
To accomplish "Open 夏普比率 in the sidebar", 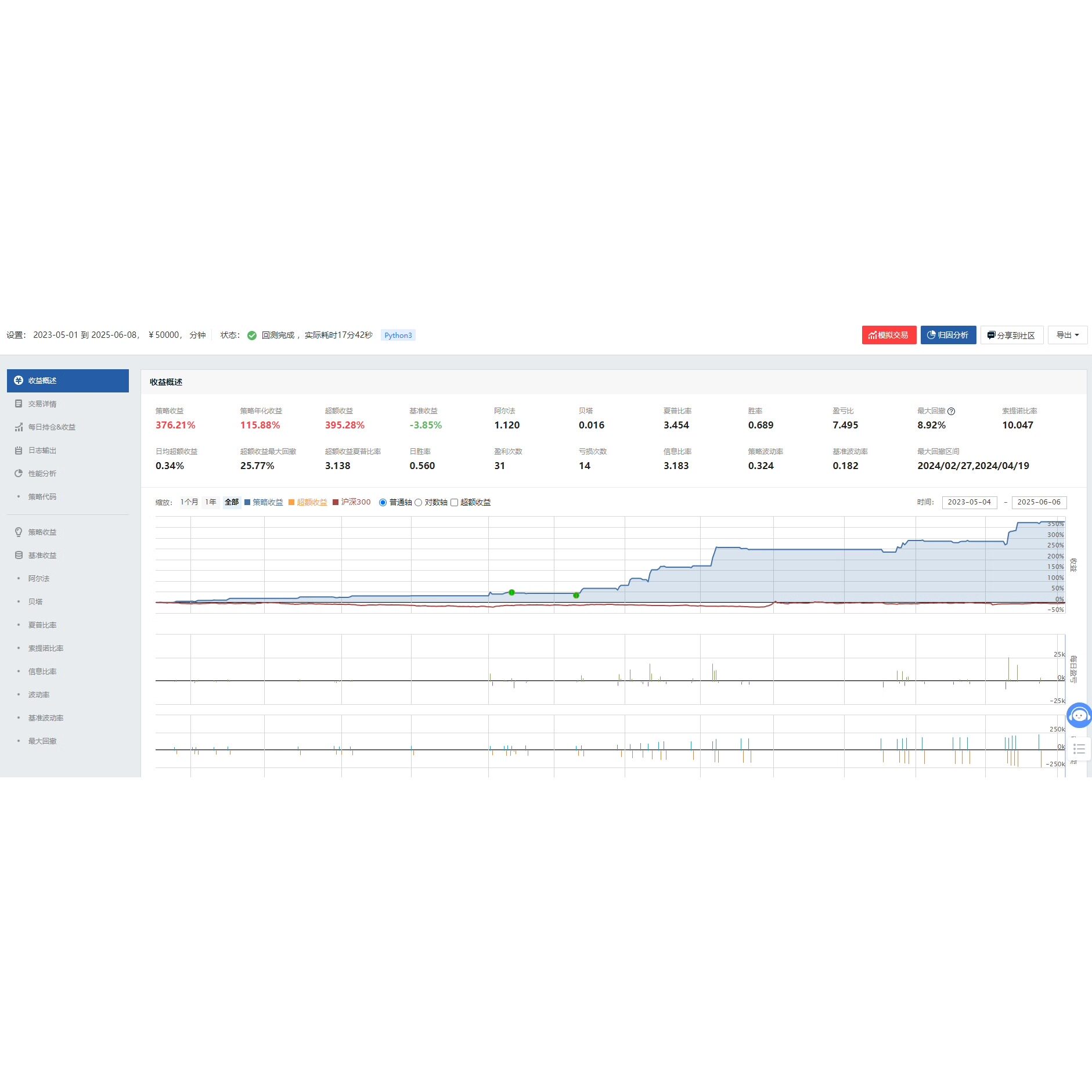I will tap(42, 625).
